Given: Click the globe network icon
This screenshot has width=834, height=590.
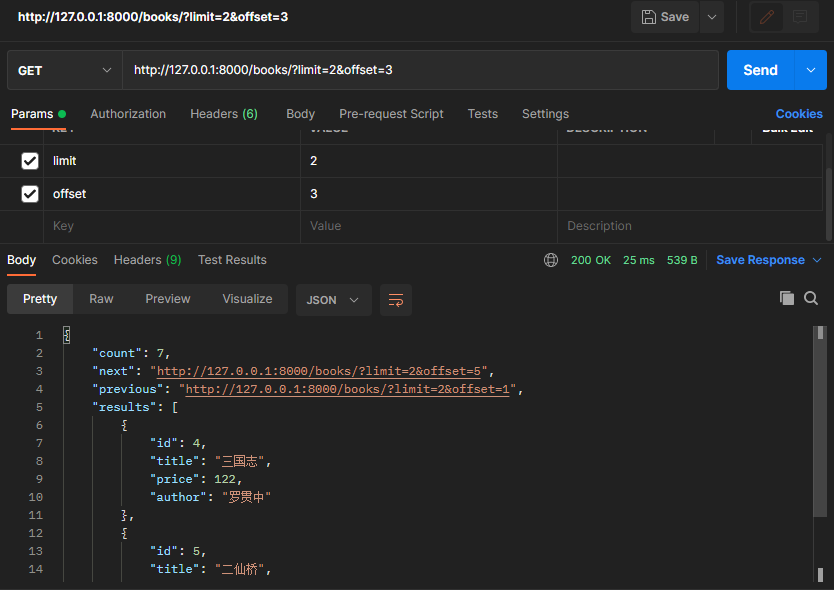Looking at the screenshot, I should click(551, 260).
